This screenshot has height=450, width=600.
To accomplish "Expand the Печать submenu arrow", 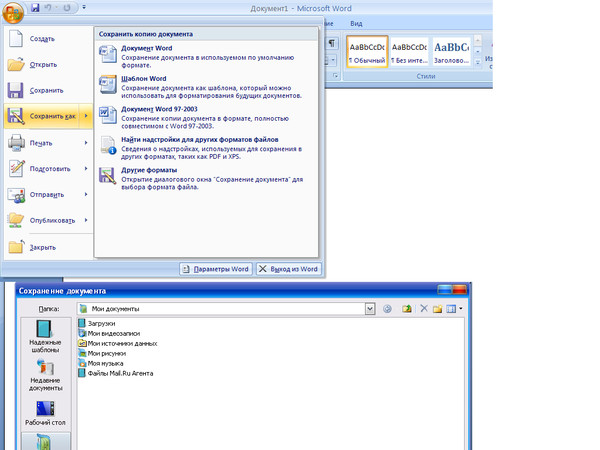I will point(86,143).
